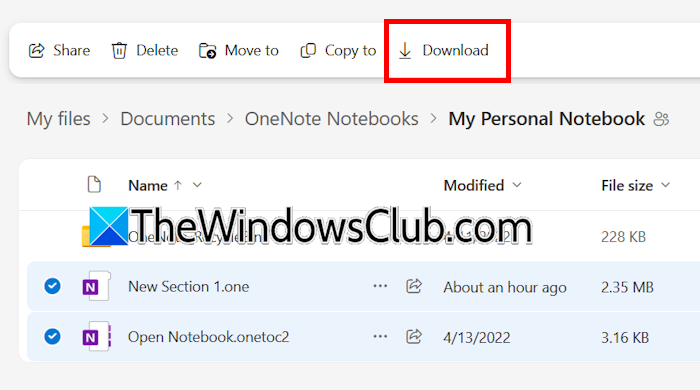The image size is (700, 390).
Task: Click the Share button in the toolbar
Action: click(59, 50)
